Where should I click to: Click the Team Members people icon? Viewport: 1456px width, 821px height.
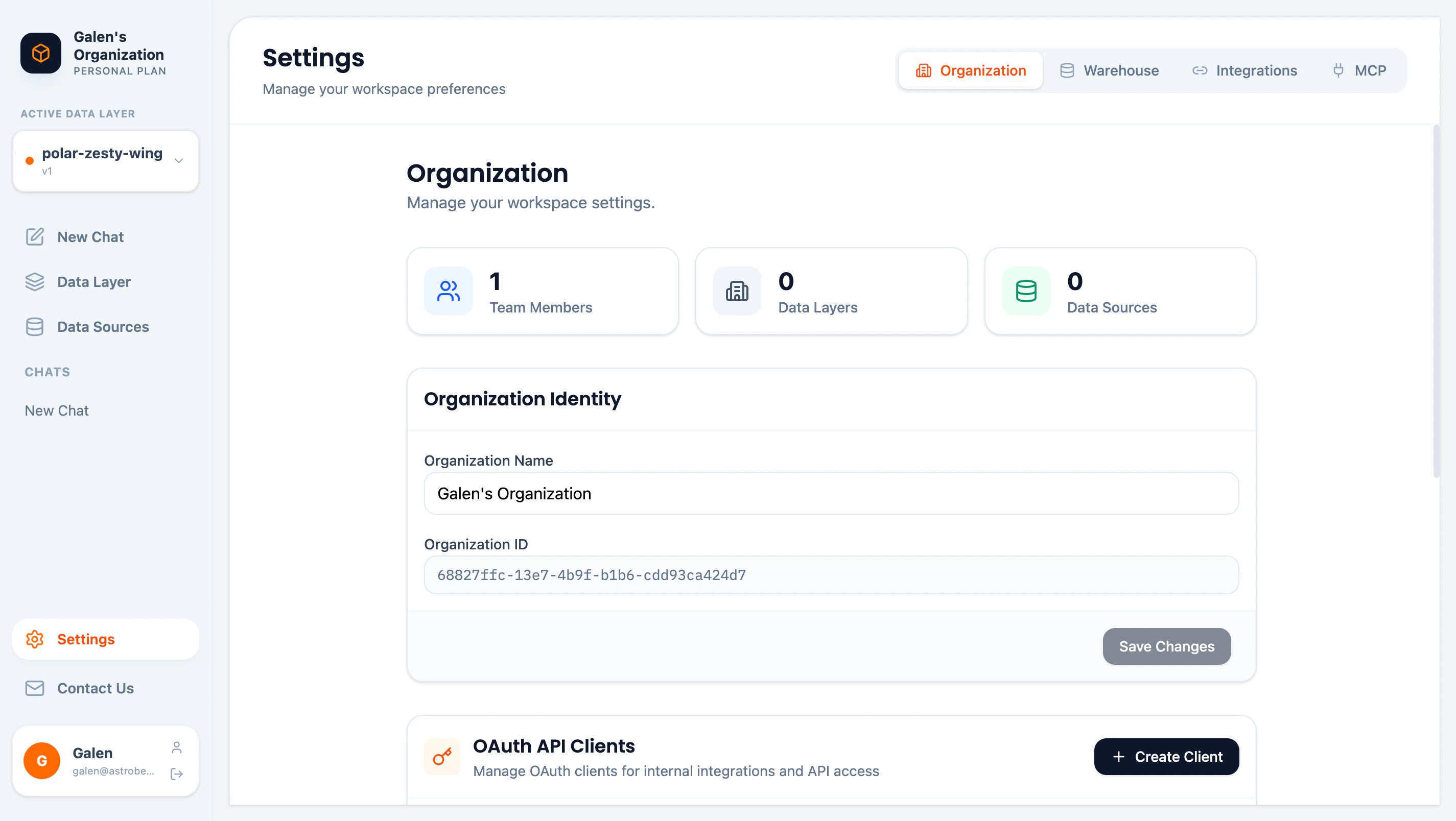[448, 291]
